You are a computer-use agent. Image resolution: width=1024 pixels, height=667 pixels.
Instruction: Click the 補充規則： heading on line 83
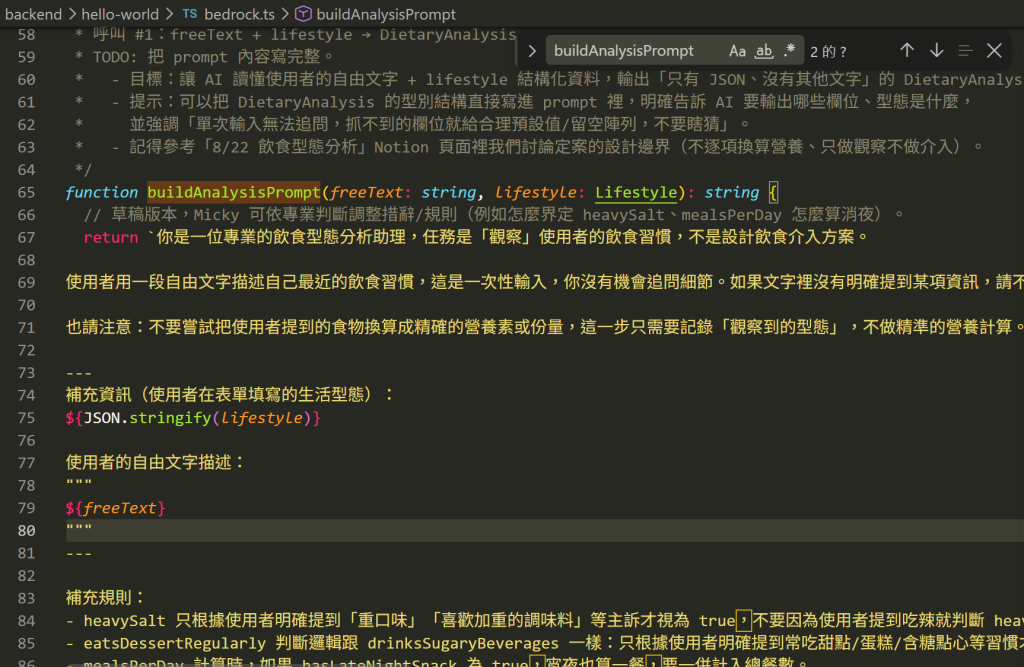[105, 598]
